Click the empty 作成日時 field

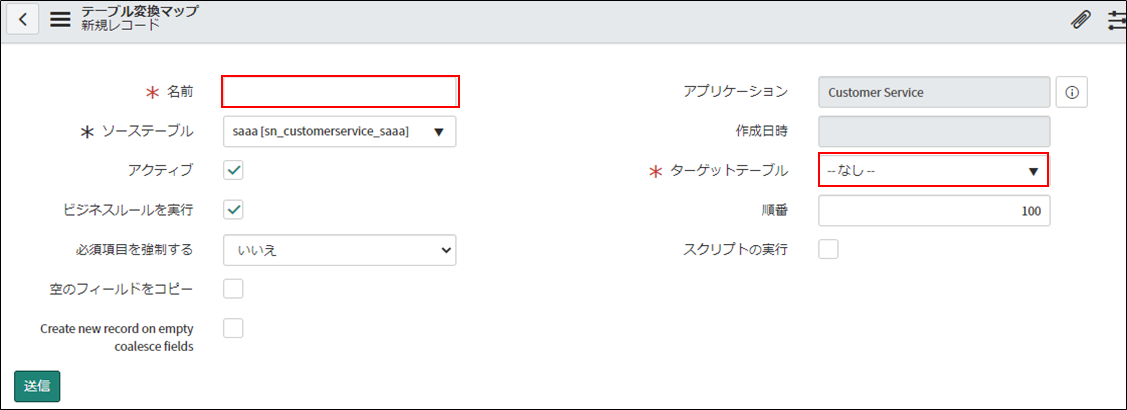pyautogui.click(x=934, y=132)
